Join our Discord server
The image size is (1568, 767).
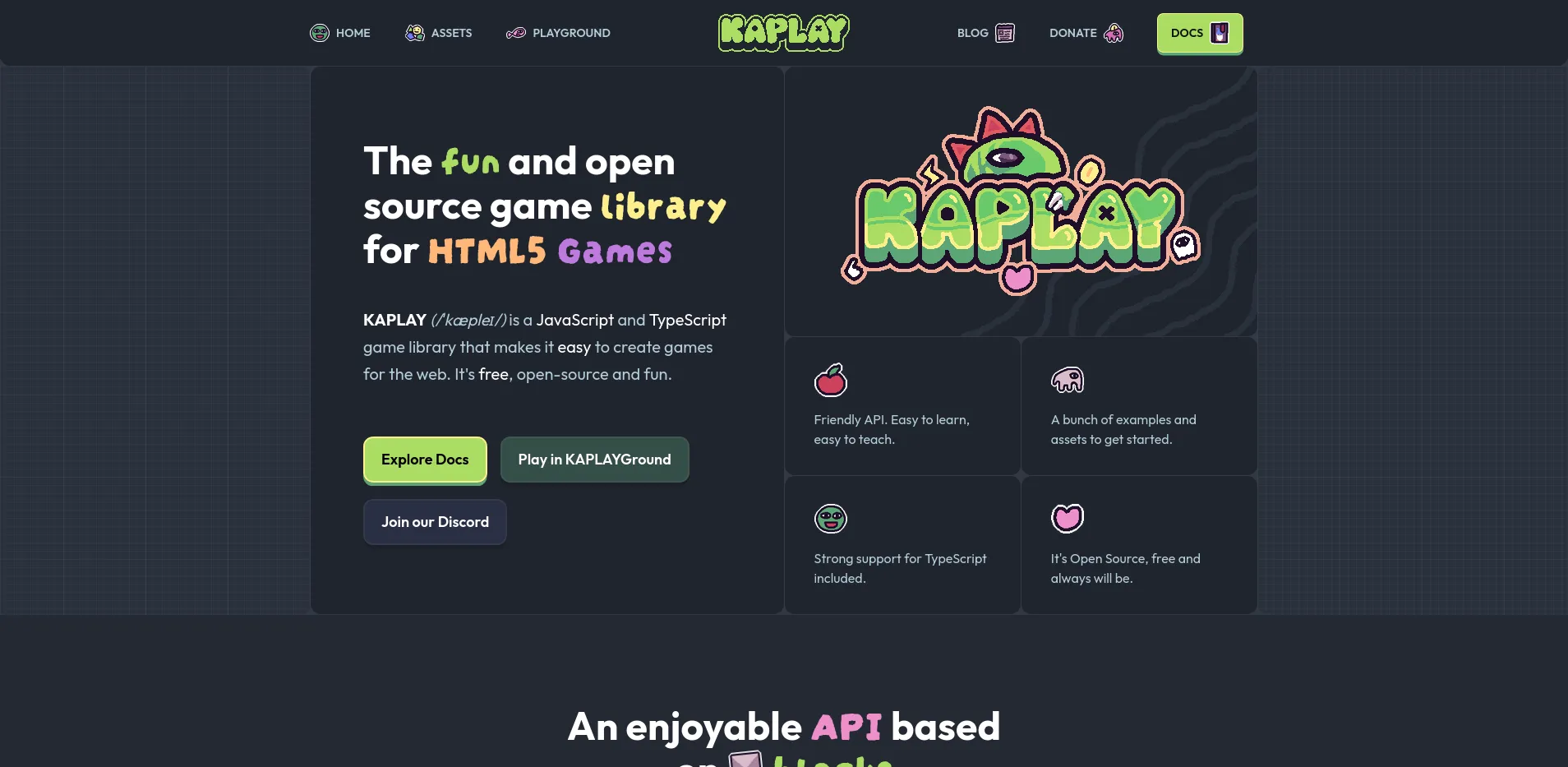coord(435,521)
